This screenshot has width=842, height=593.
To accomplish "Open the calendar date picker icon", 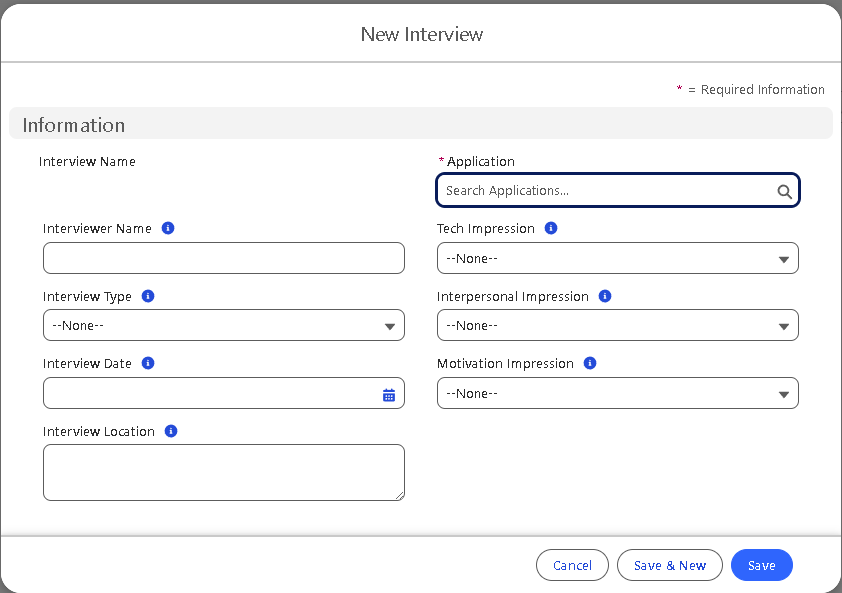I will (389, 395).
